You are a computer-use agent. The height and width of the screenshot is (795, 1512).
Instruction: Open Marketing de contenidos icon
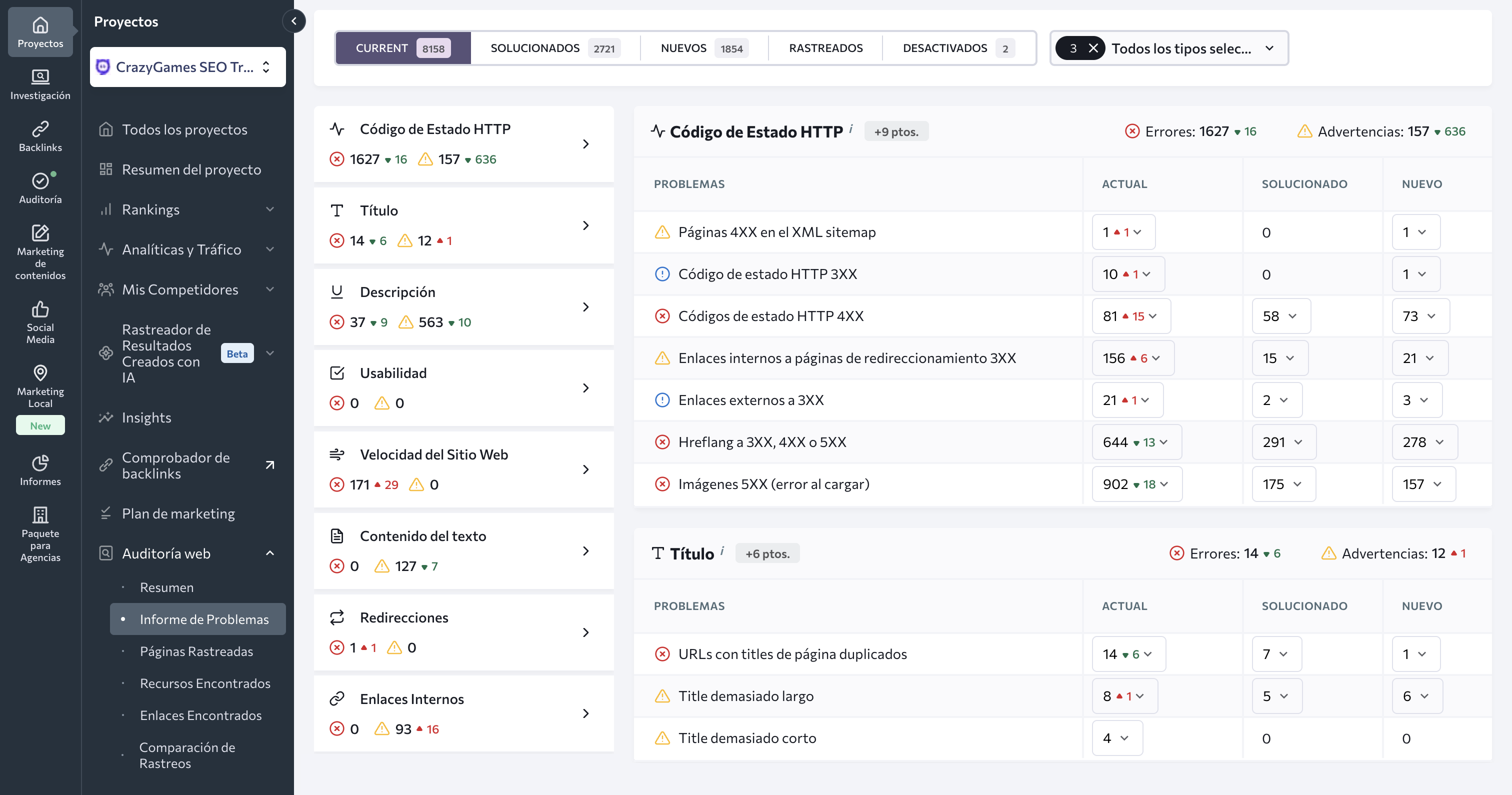[40, 232]
